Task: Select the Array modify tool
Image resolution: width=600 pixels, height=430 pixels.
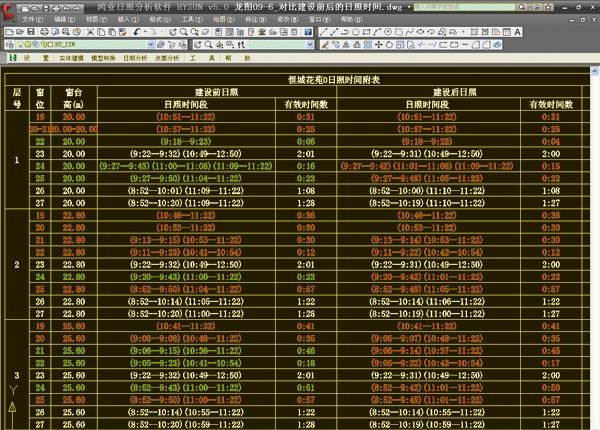Action: coord(367,45)
